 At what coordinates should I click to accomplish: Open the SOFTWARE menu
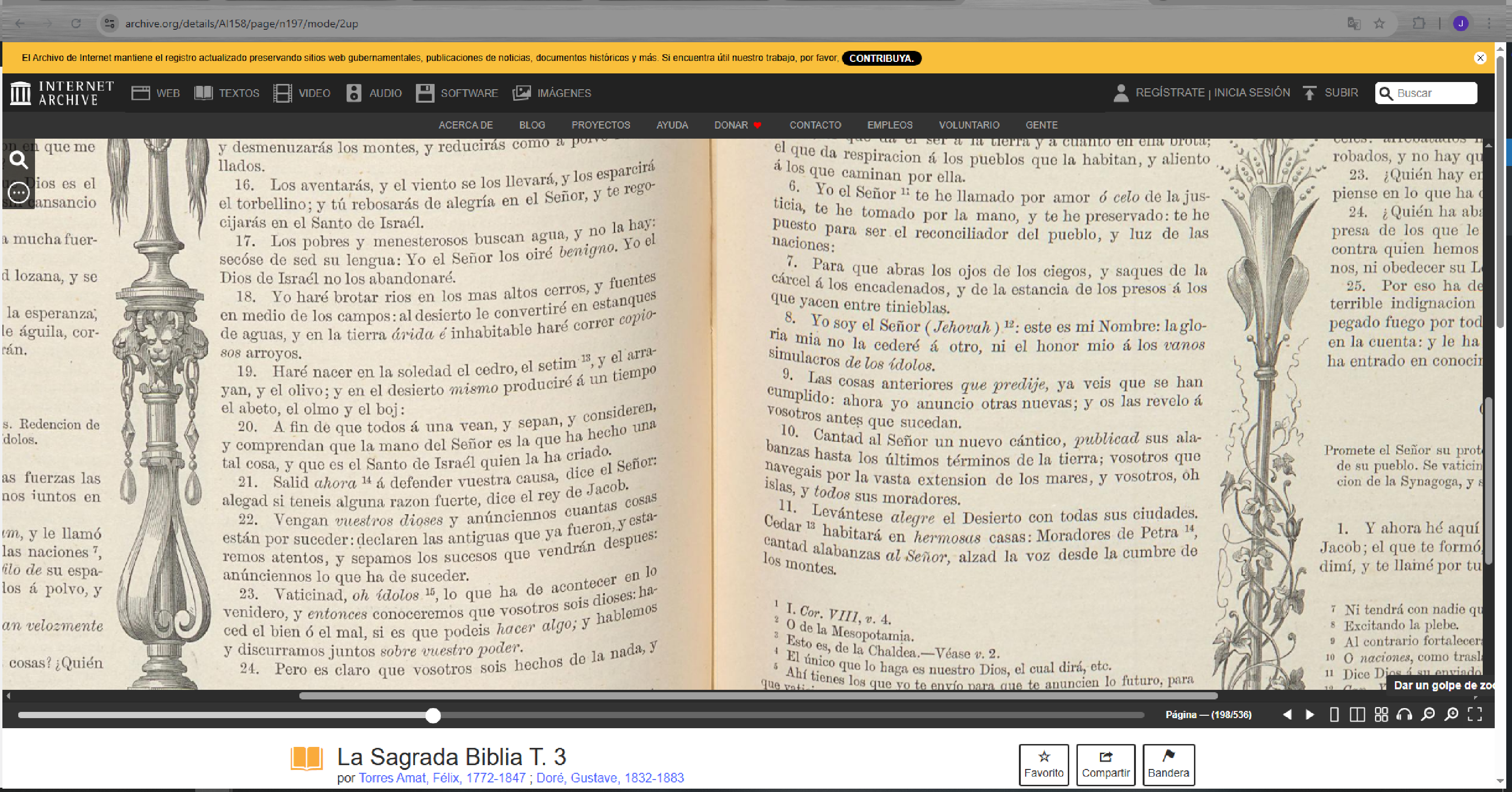[x=457, y=93]
